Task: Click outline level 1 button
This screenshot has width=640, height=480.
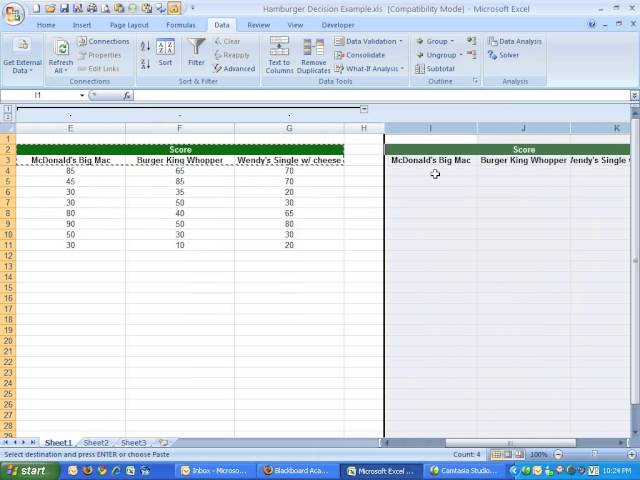Action: tap(7, 109)
